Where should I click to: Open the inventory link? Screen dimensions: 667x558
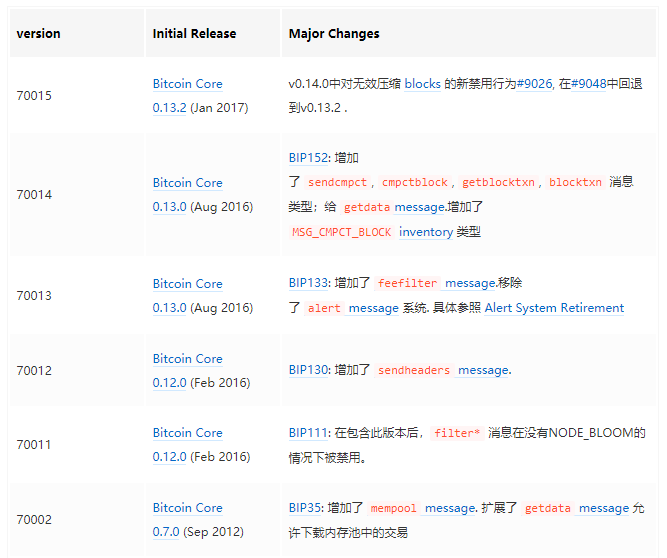[426, 232]
